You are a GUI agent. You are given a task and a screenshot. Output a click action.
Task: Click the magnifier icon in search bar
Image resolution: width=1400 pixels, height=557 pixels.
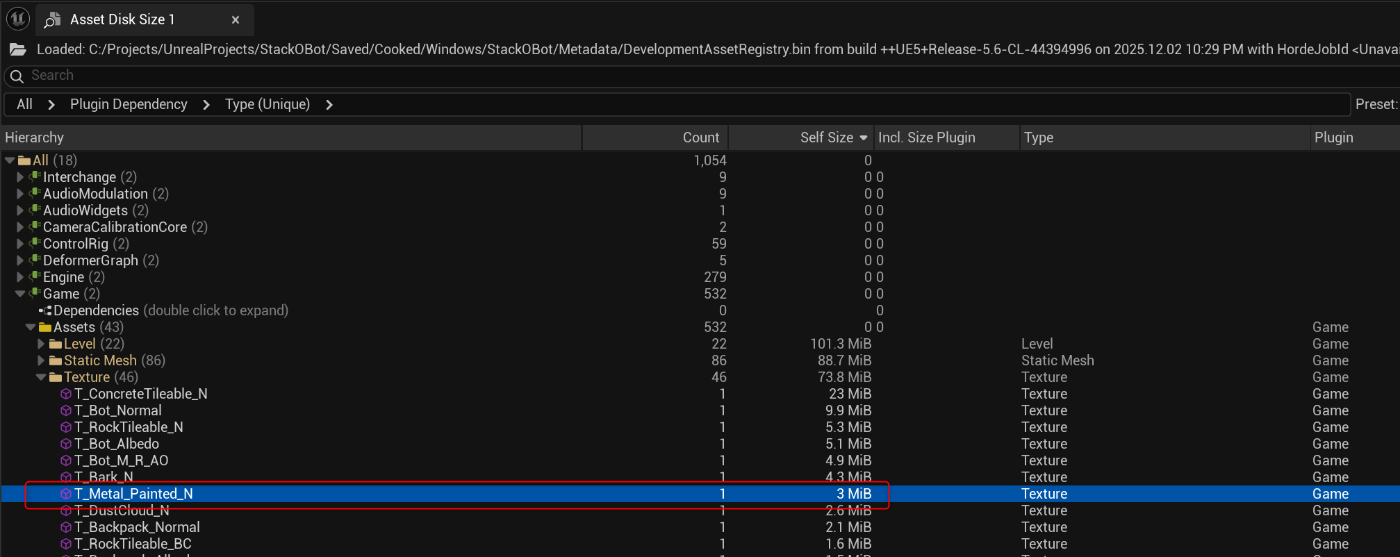tap(16, 76)
